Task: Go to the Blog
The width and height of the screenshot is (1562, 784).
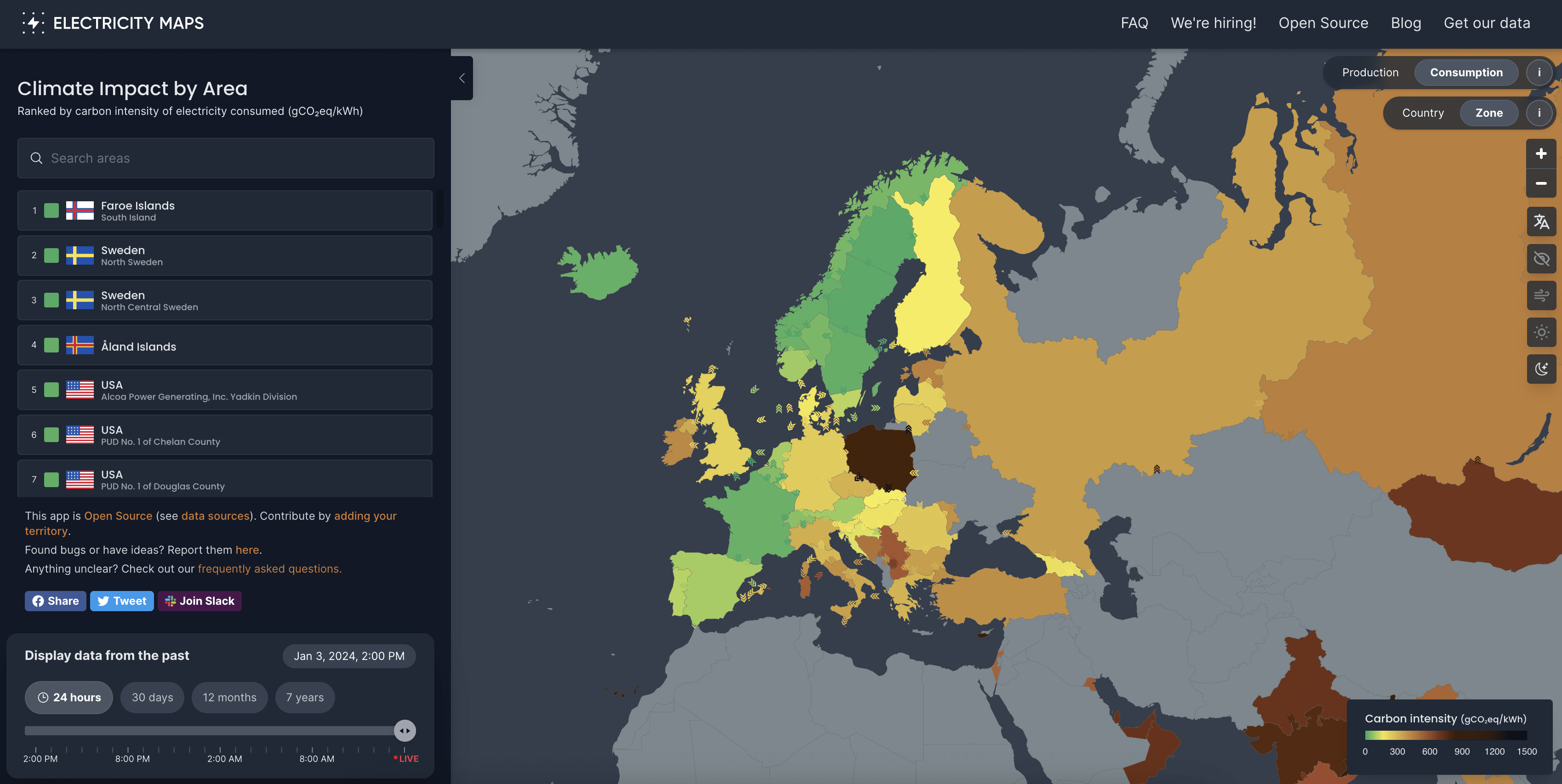Action: point(1406,23)
